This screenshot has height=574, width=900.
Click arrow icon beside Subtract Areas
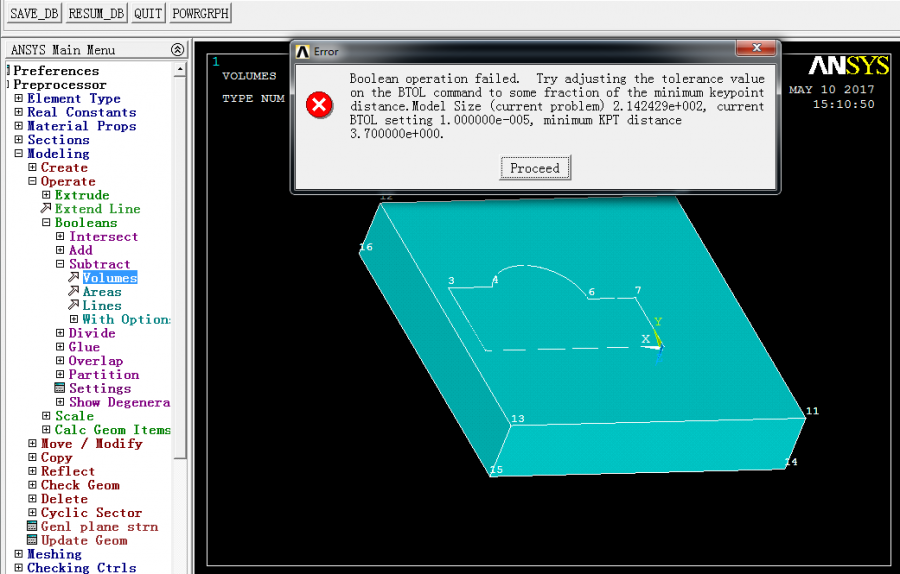[73, 291]
